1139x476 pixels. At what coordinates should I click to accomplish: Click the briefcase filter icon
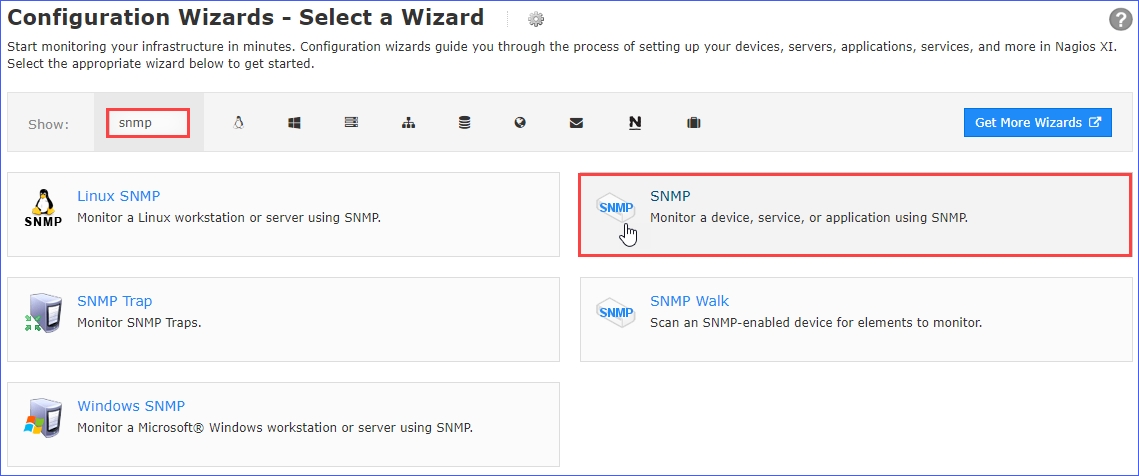[693, 123]
